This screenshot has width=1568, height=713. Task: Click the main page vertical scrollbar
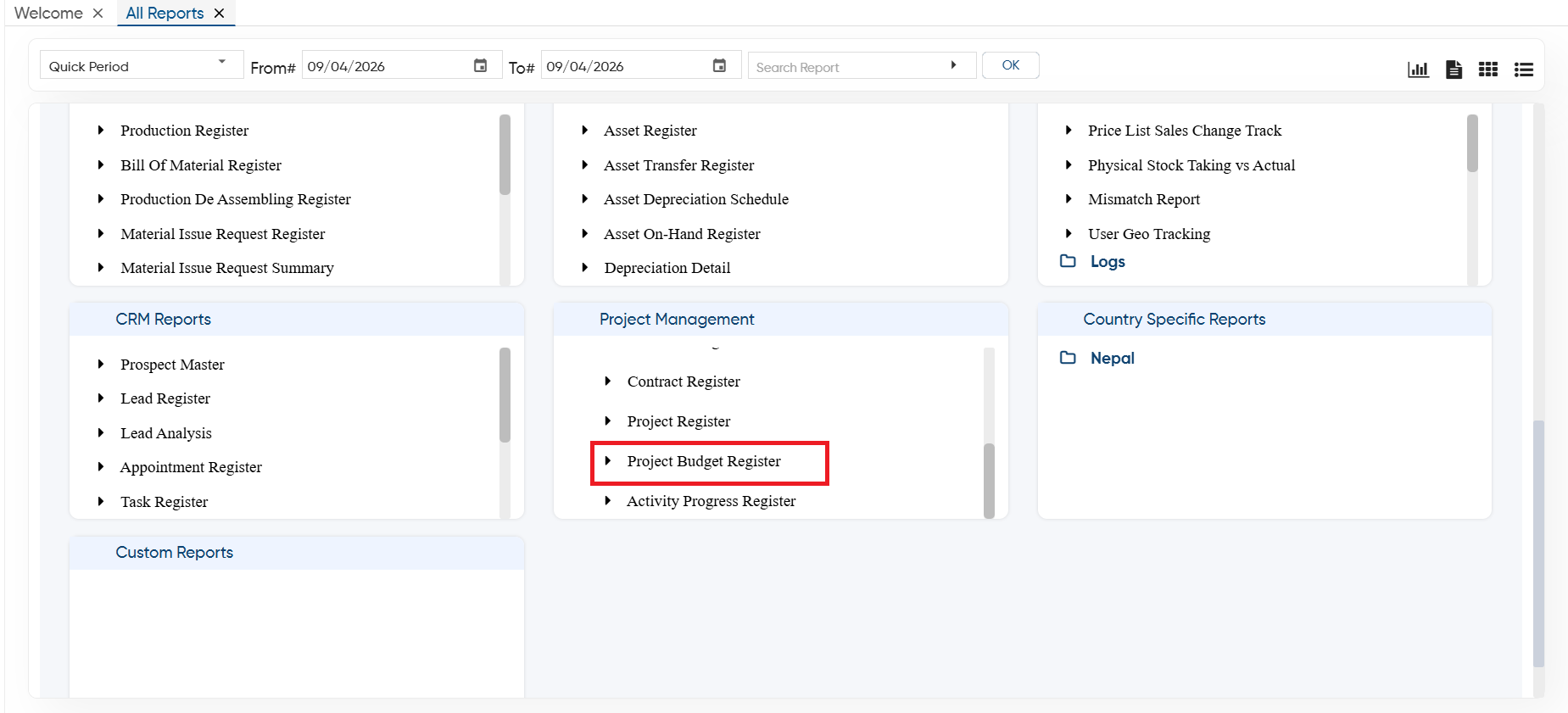[x=1538, y=543]
